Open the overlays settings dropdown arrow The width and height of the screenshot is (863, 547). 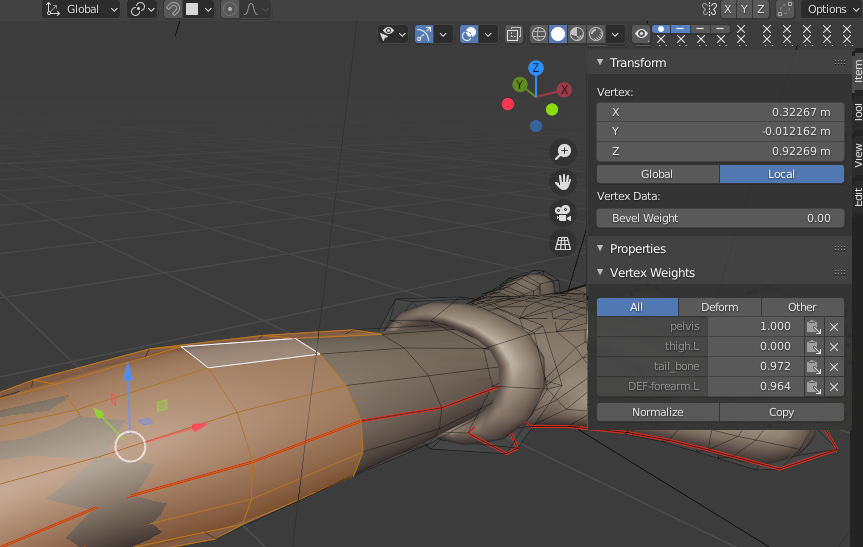[x=488, y=34]
